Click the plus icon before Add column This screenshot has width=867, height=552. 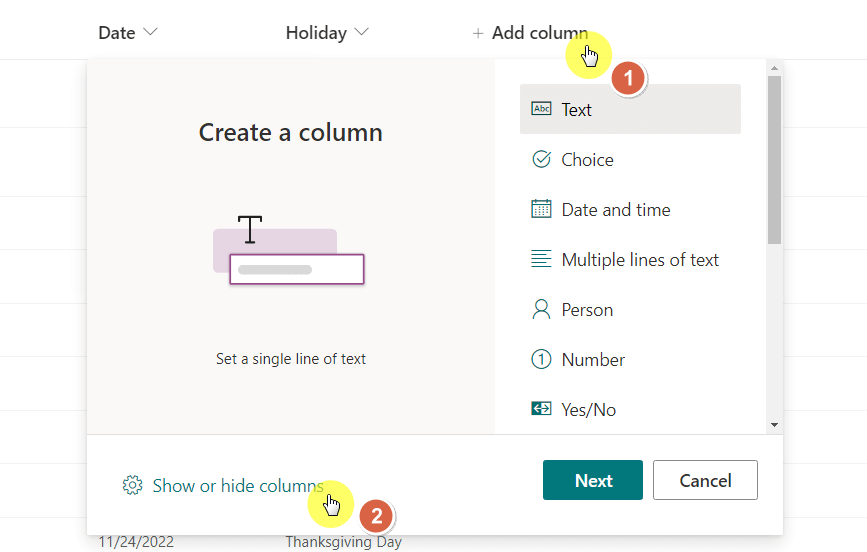(x=478, y=34)
